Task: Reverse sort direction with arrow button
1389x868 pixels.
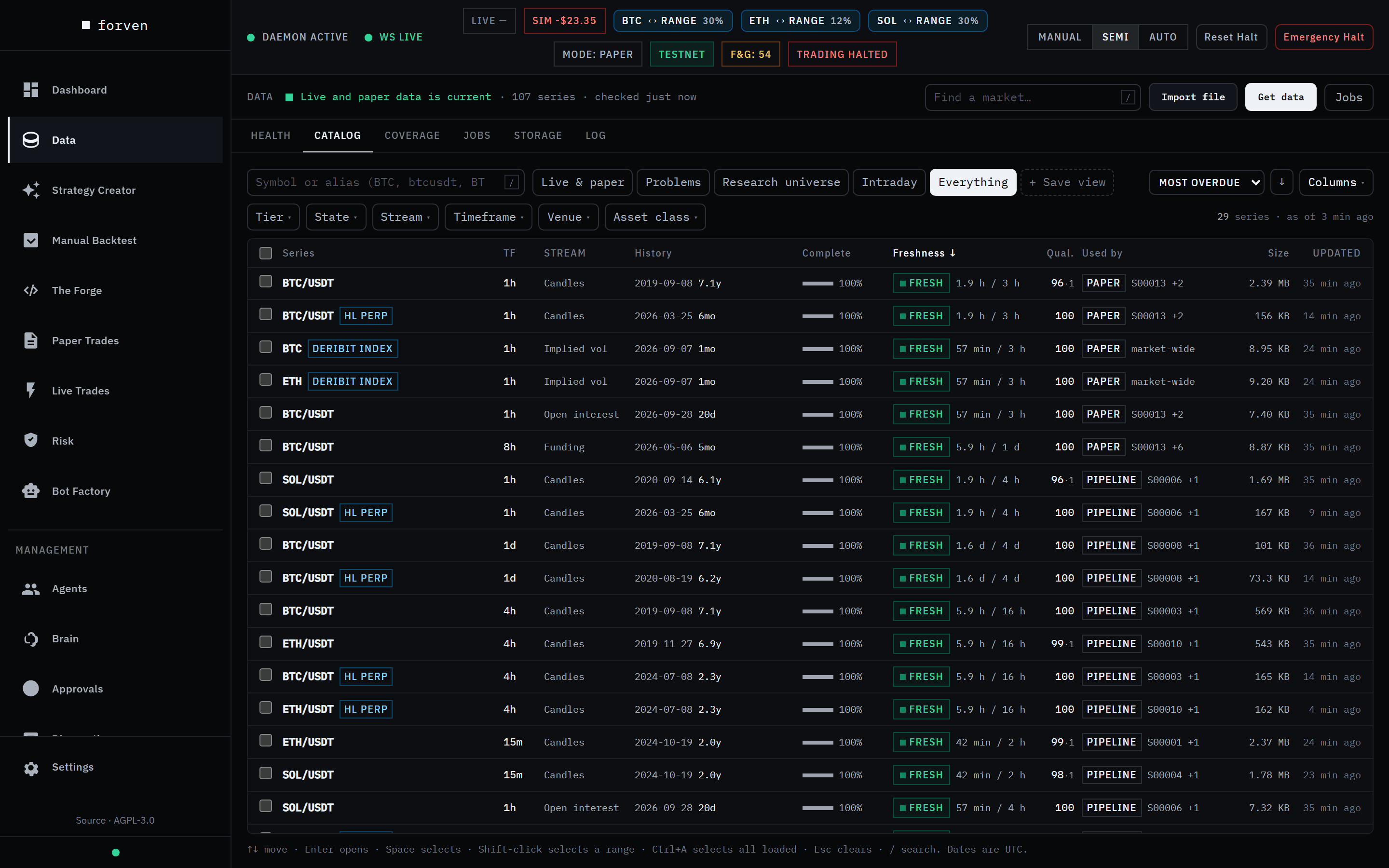Action: [x=1281, y=182]
